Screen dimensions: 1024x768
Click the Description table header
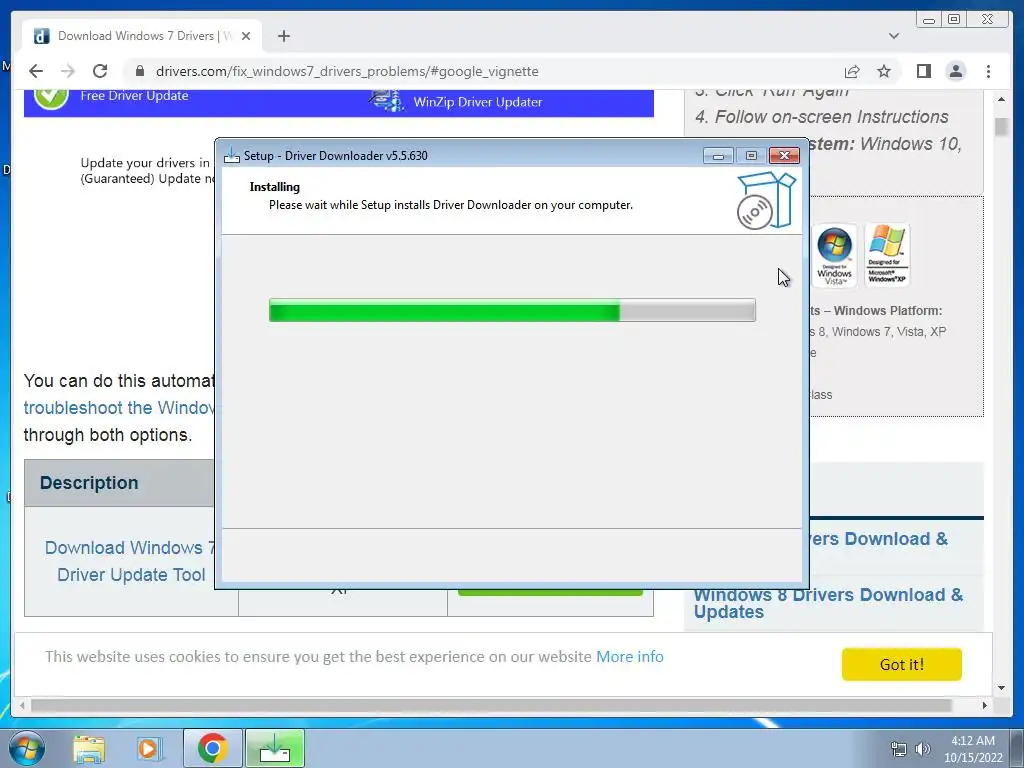pos(89,483)
